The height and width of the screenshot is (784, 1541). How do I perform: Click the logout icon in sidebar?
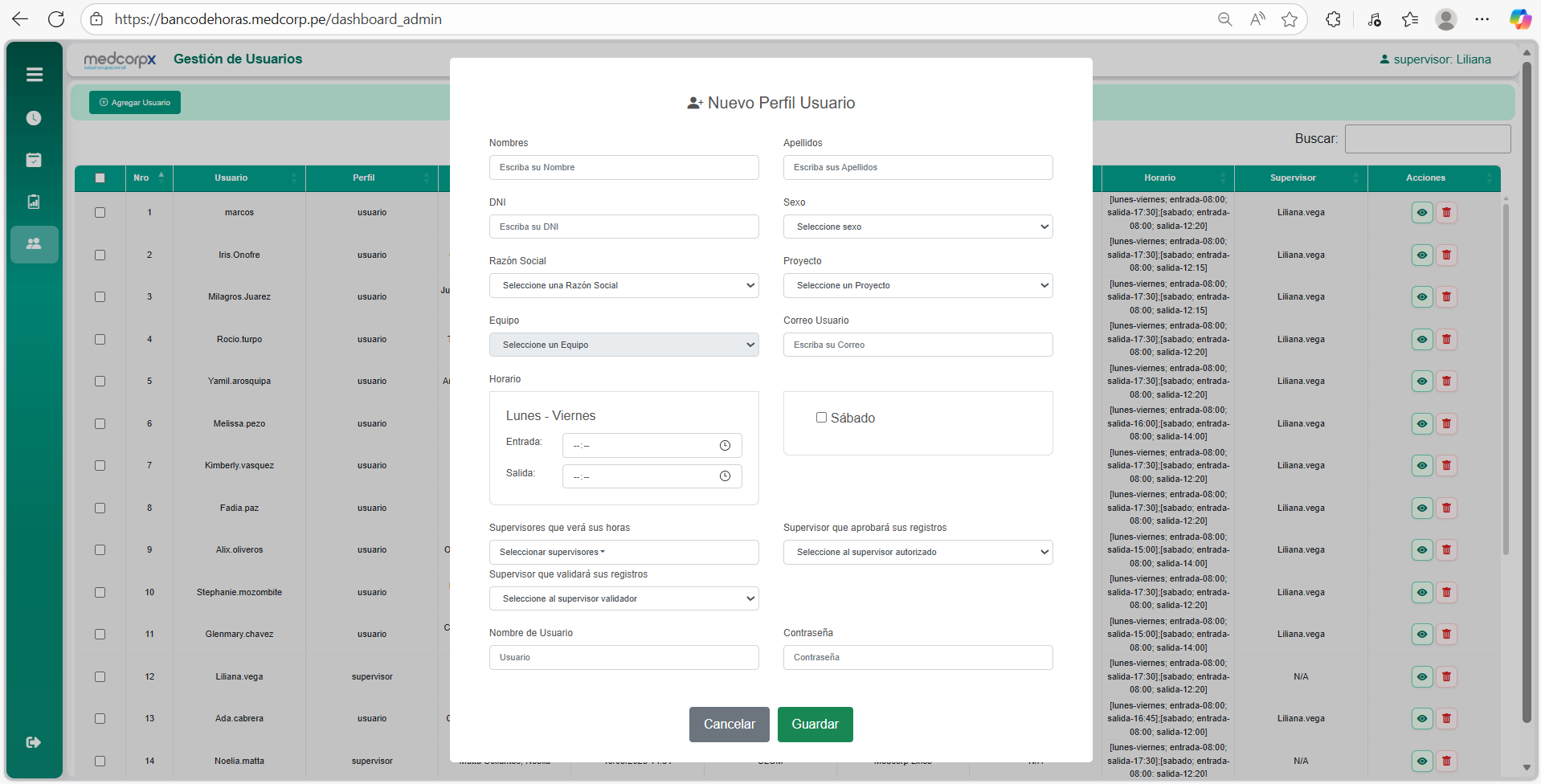34,742
